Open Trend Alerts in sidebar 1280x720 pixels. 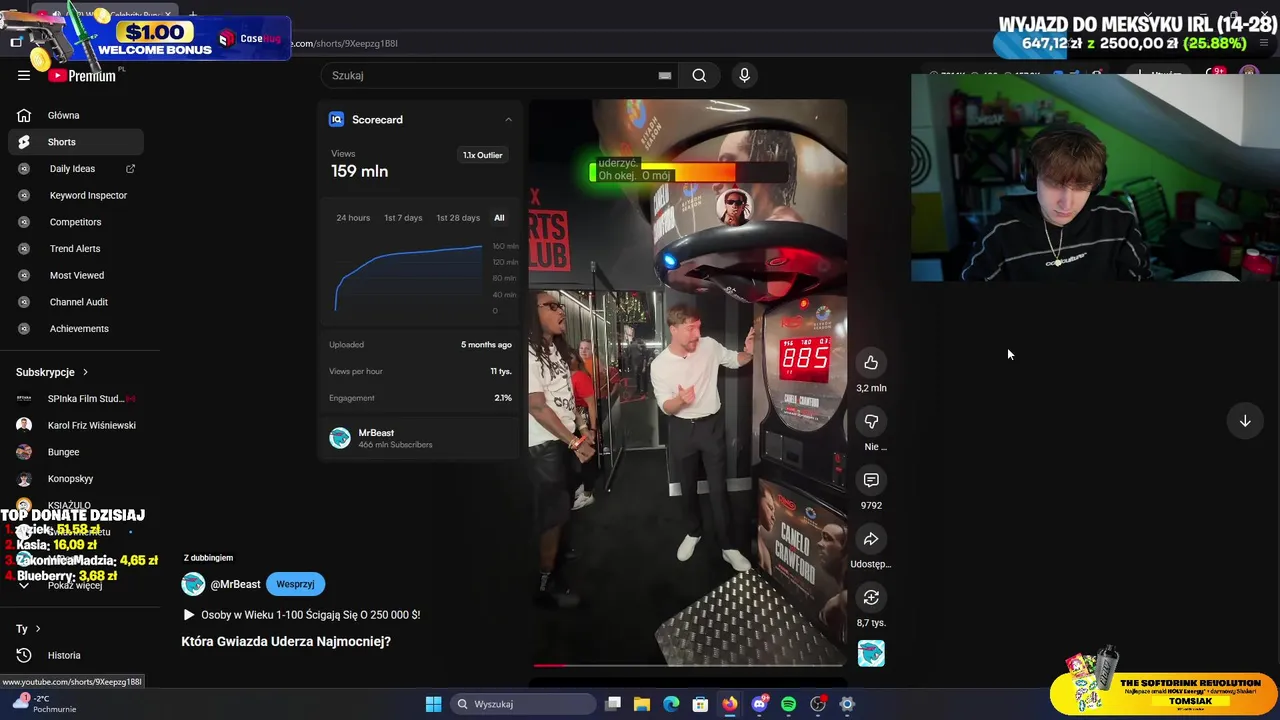(76, 248)
